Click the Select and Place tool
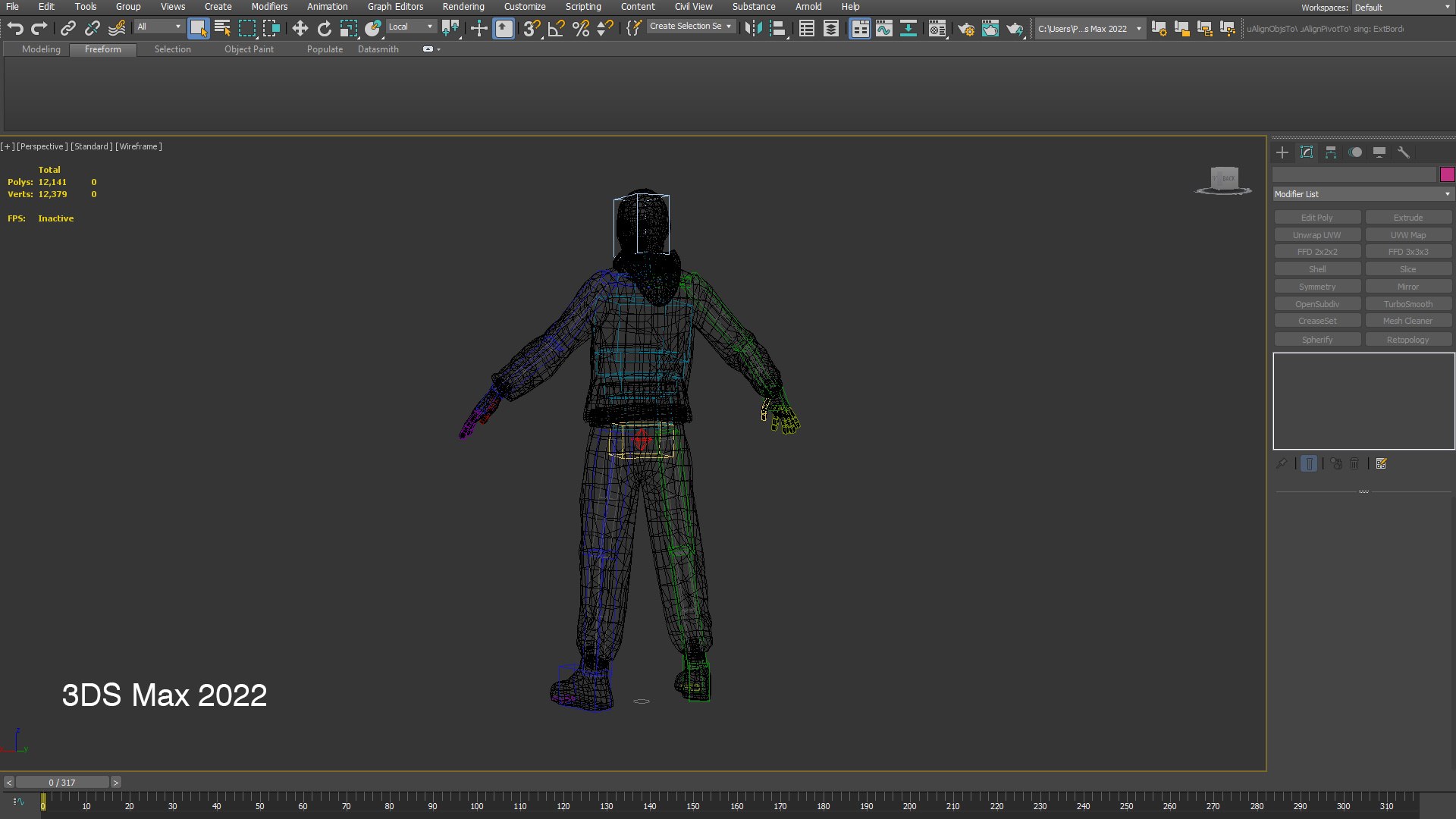This screenshot has width=1456, height=819. 372,29
